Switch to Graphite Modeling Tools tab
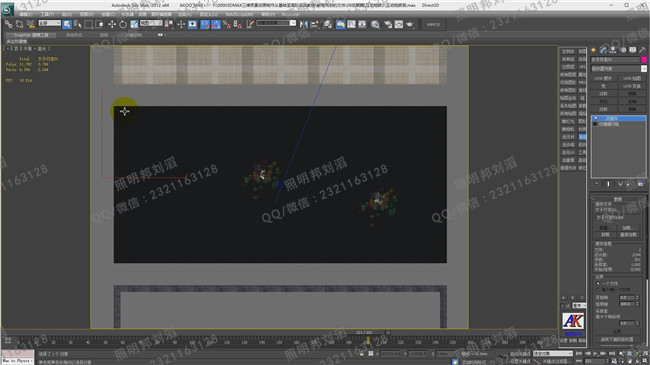This screenshot has height=365, width=650. pyautogui.click(x=31, y=35)
